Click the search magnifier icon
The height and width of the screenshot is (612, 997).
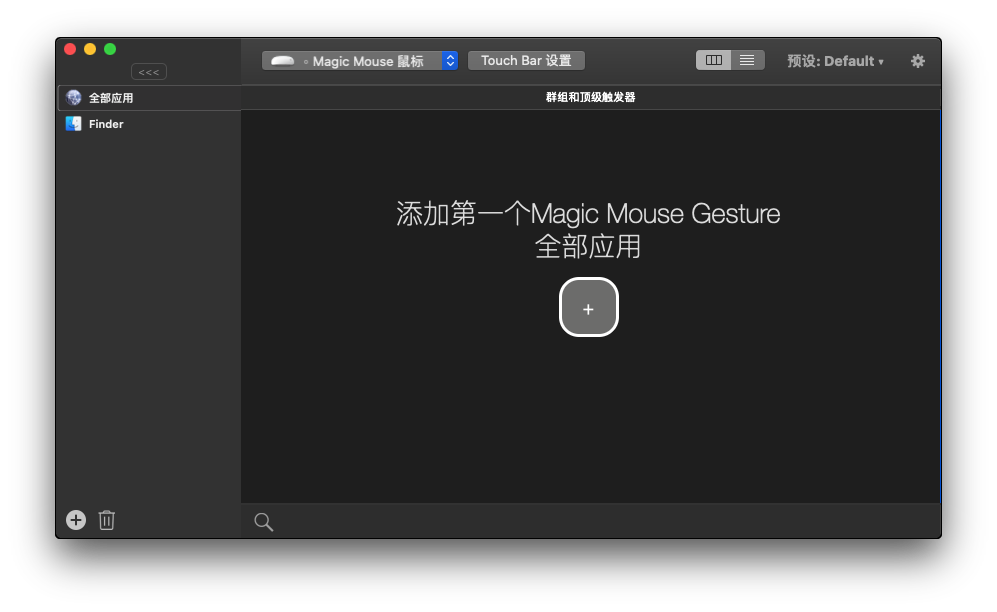[x=264, y=522]
